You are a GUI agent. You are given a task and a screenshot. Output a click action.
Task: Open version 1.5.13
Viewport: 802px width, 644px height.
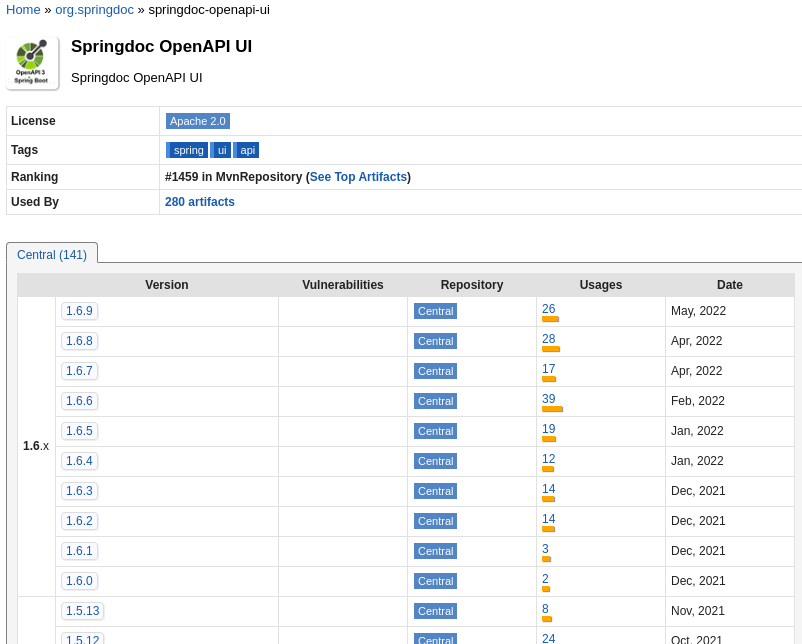(83, 611)
